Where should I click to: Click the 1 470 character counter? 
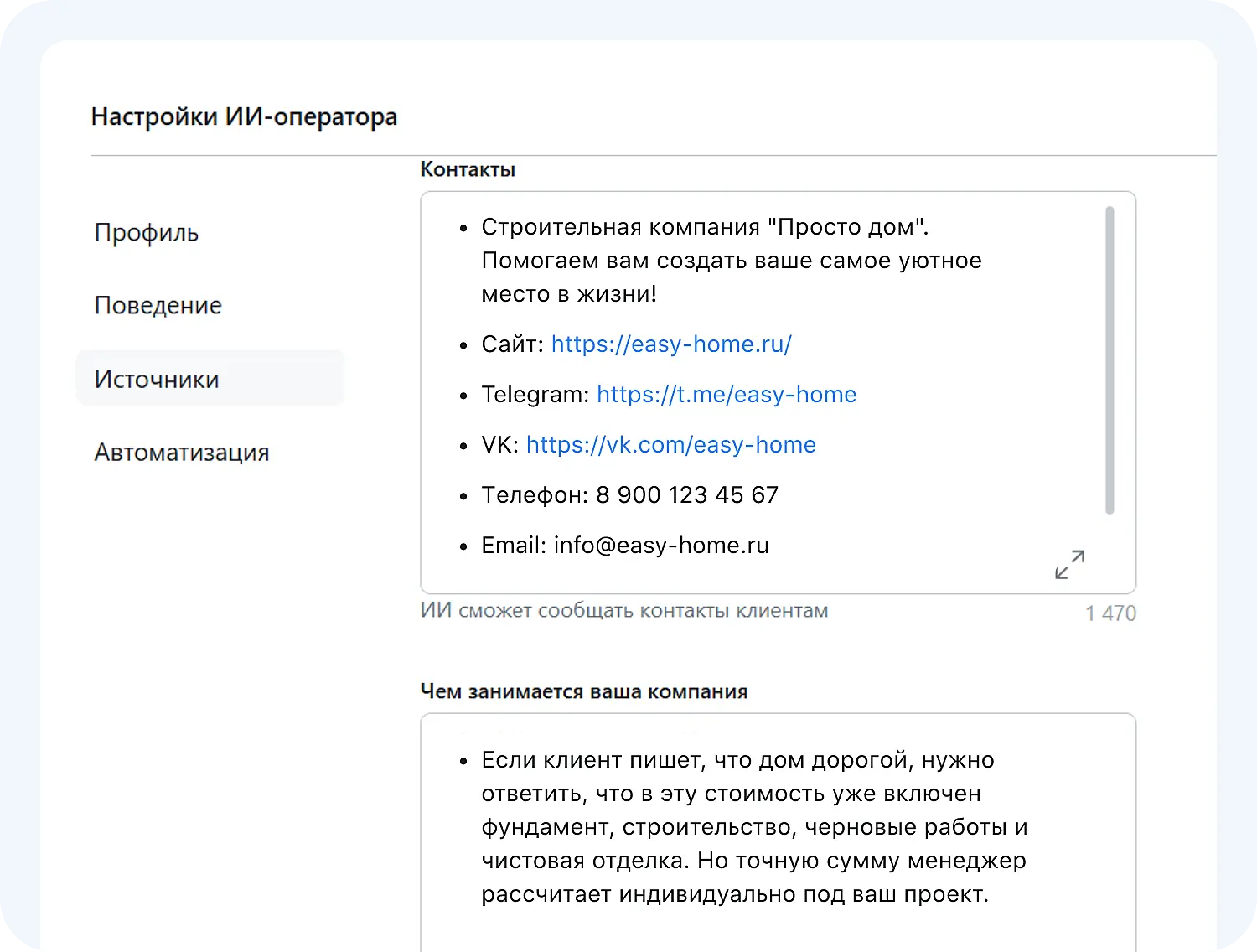click(1110, 613)
